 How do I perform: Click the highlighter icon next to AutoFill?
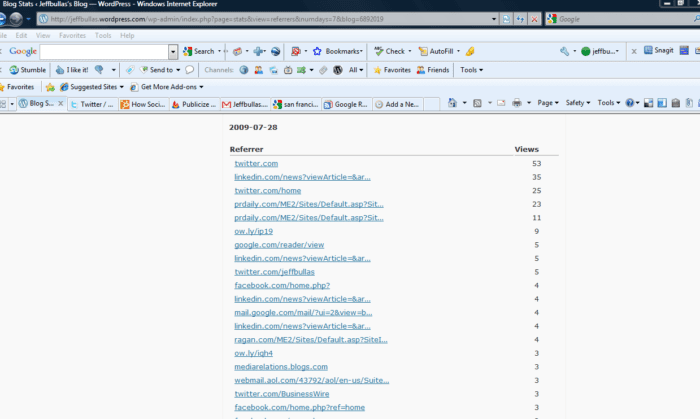point(470,51)
